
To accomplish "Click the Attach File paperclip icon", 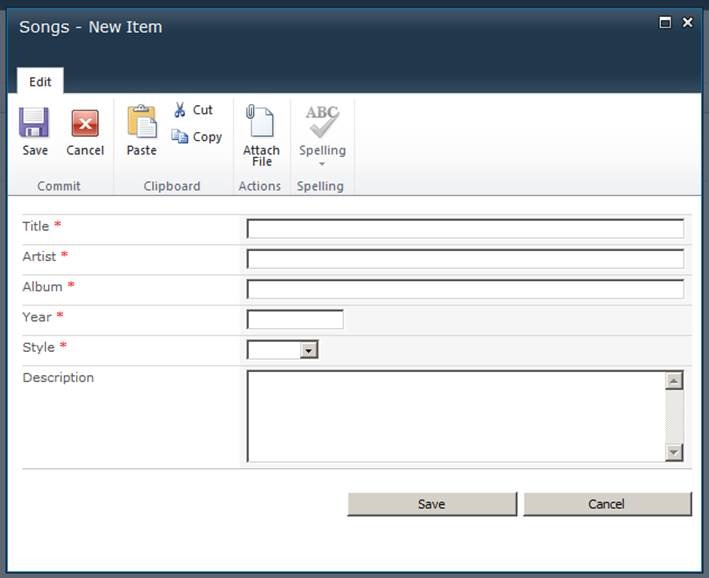I will [x=260, y=122].
